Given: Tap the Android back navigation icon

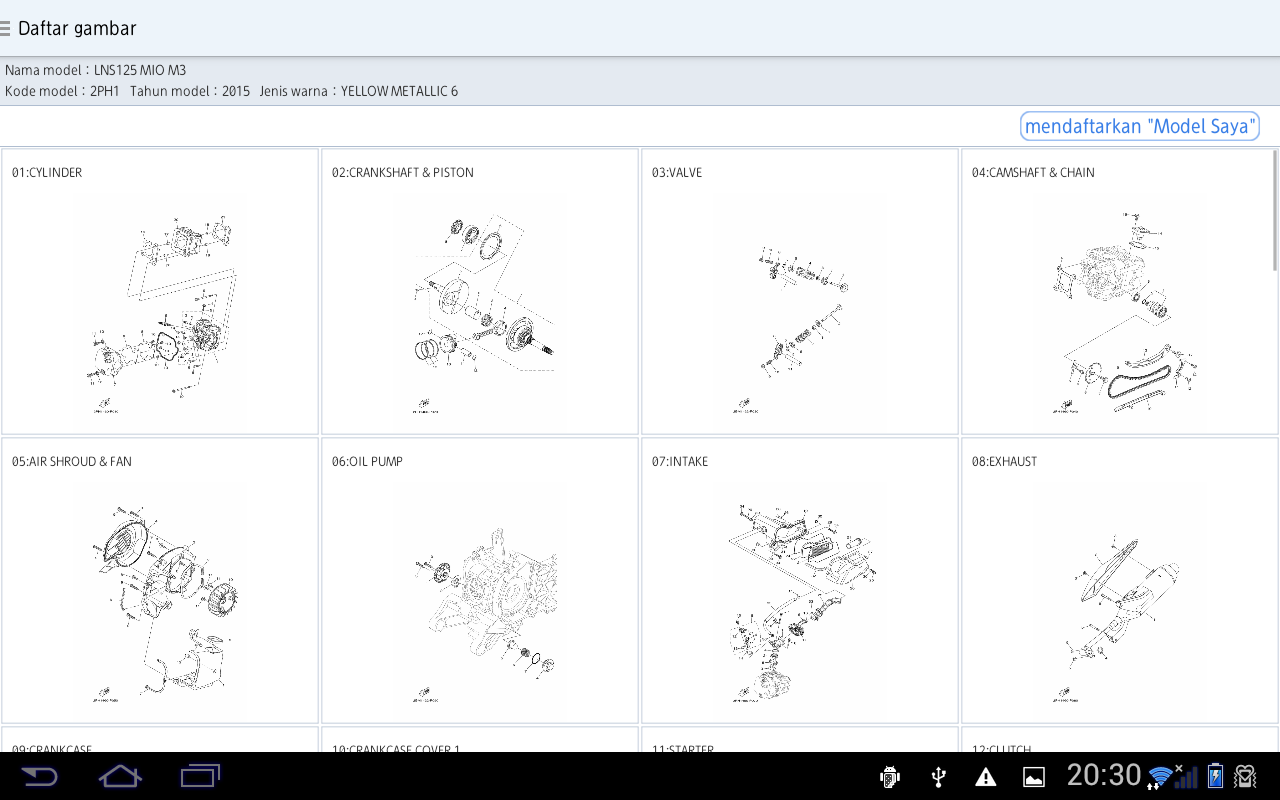Looking at the screenshot, I should [x=40, y=776].
